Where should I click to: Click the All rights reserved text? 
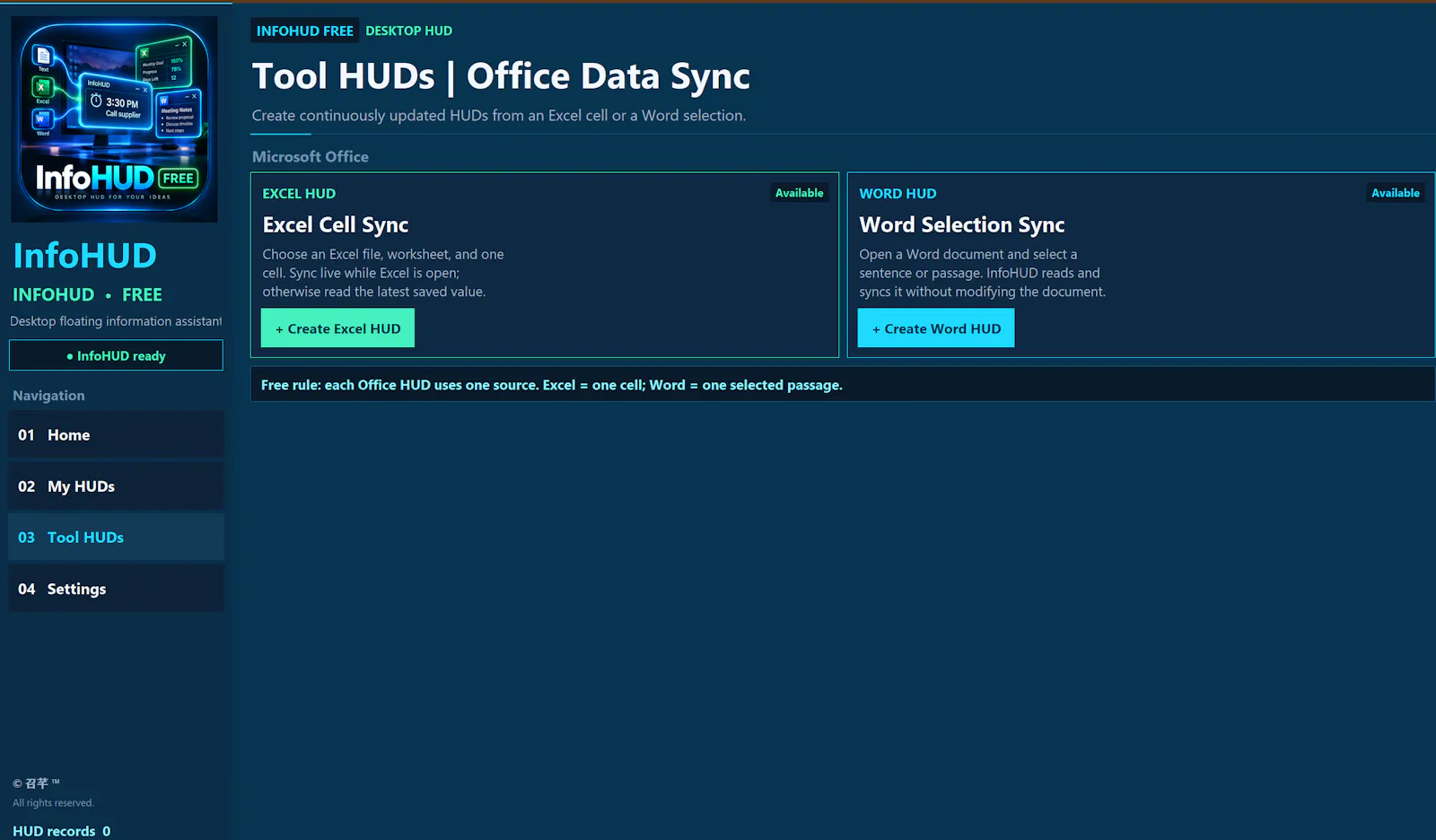[x=53, y=803]
